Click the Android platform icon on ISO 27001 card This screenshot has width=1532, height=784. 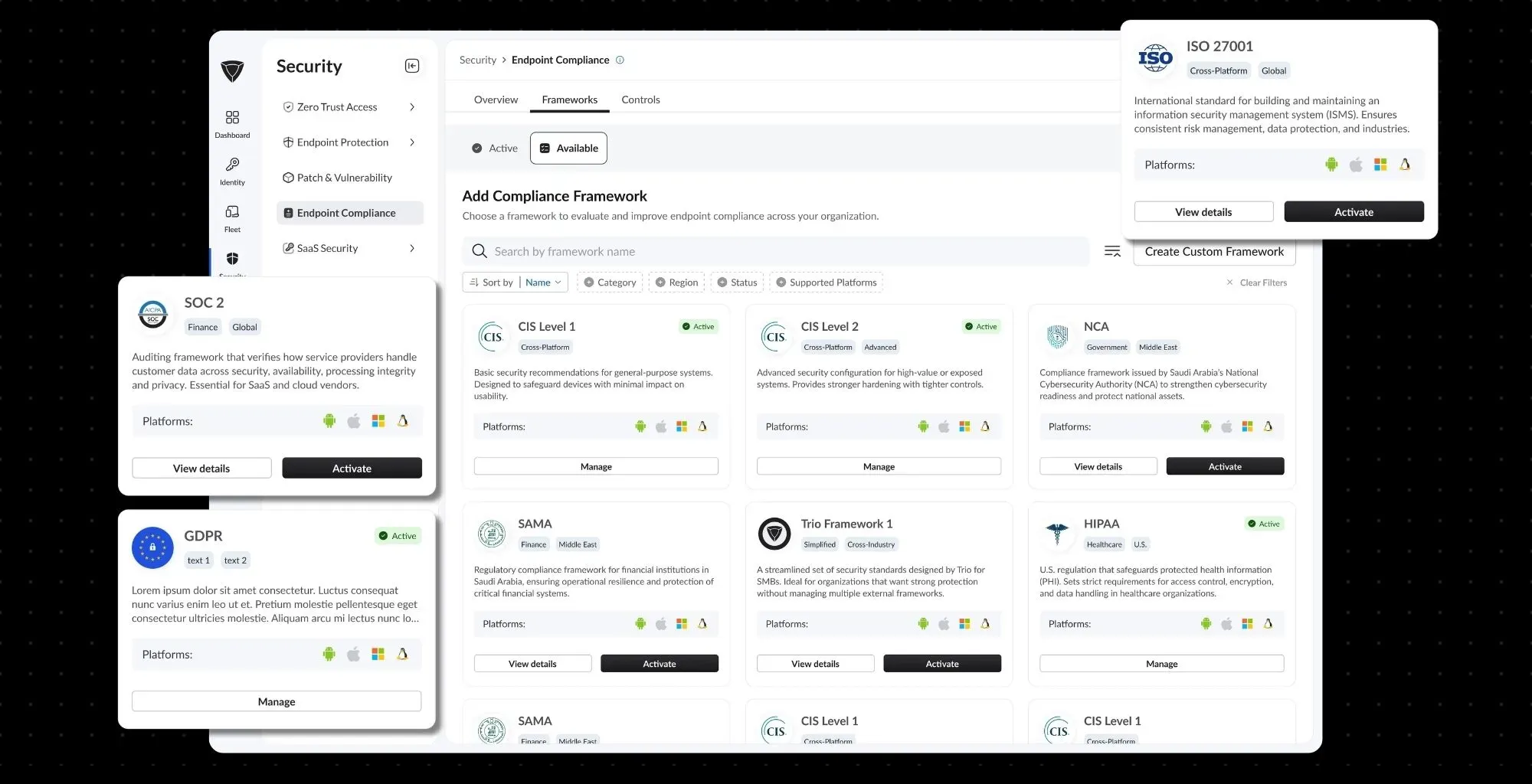tap(1331, 165)
